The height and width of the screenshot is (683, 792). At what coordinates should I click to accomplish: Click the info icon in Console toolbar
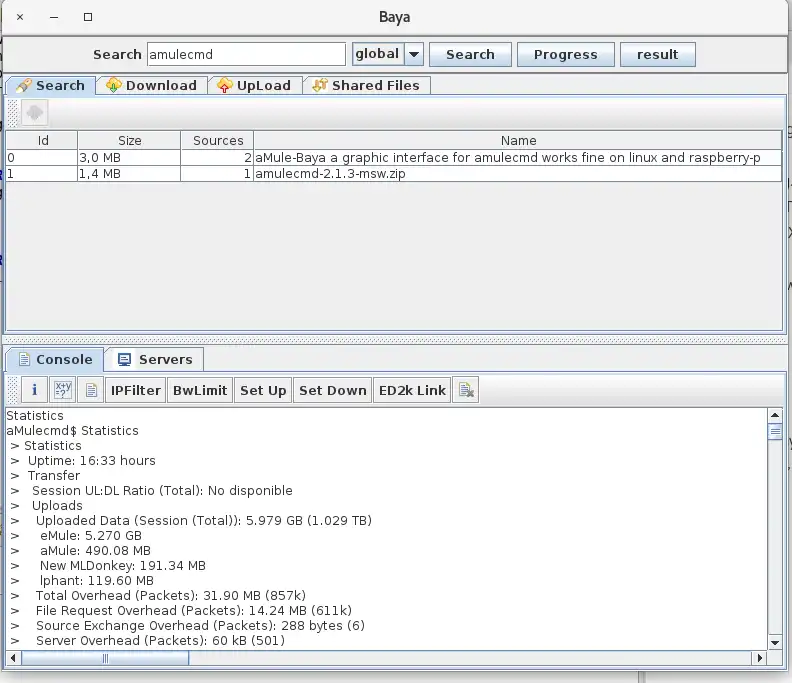click(x=34, y=390)
